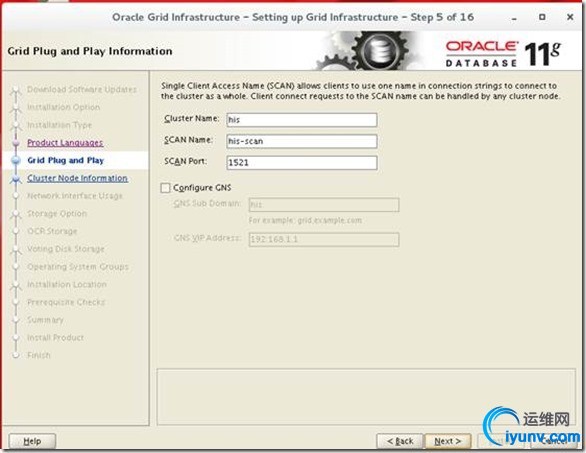Select the Grid Plug and Play step
Image resolution: width=586 pixels, height=453 pixels.
[65, 160]
